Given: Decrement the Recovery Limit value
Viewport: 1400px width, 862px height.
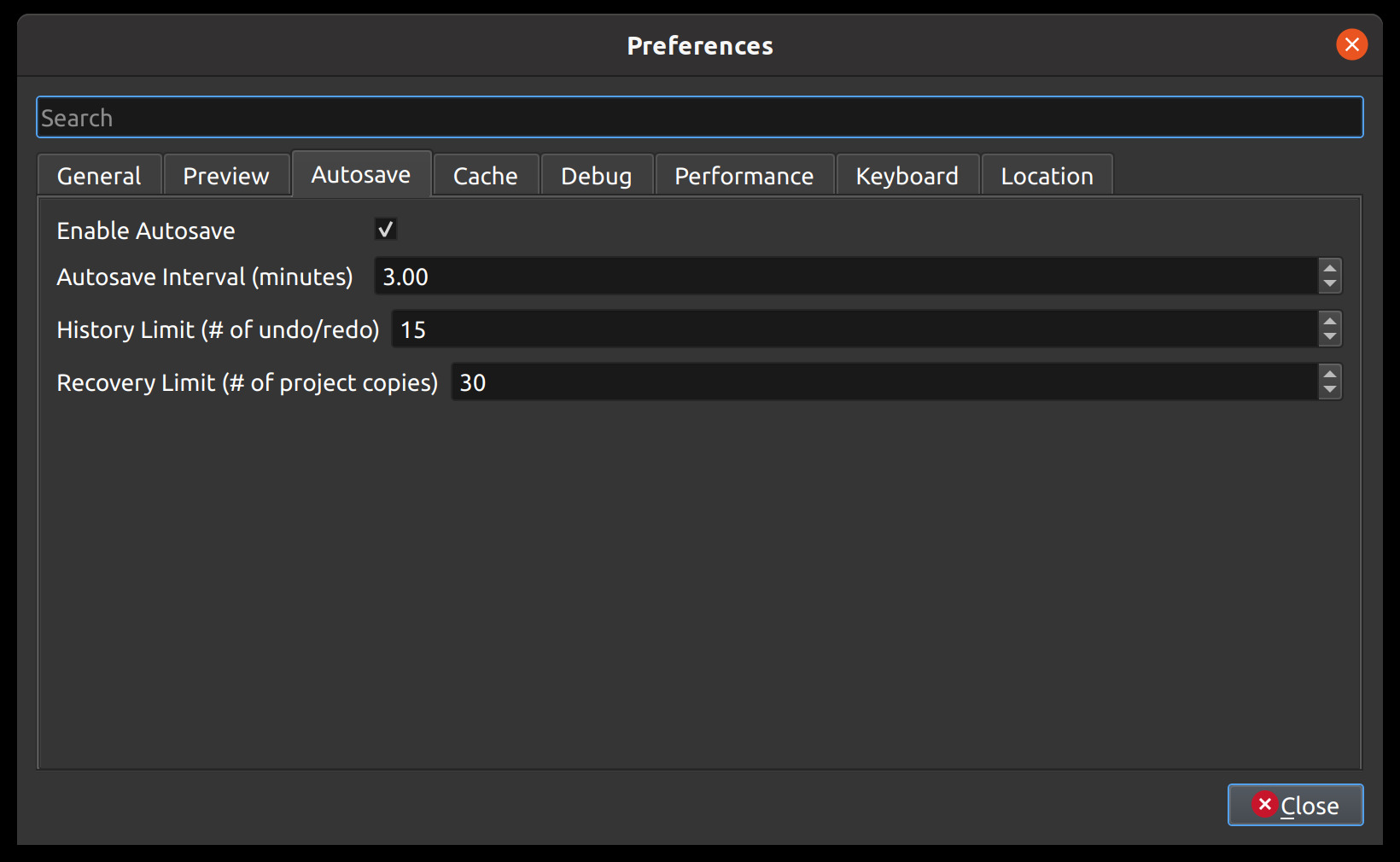Looking at the screenshot, I should coord(1329,389).
